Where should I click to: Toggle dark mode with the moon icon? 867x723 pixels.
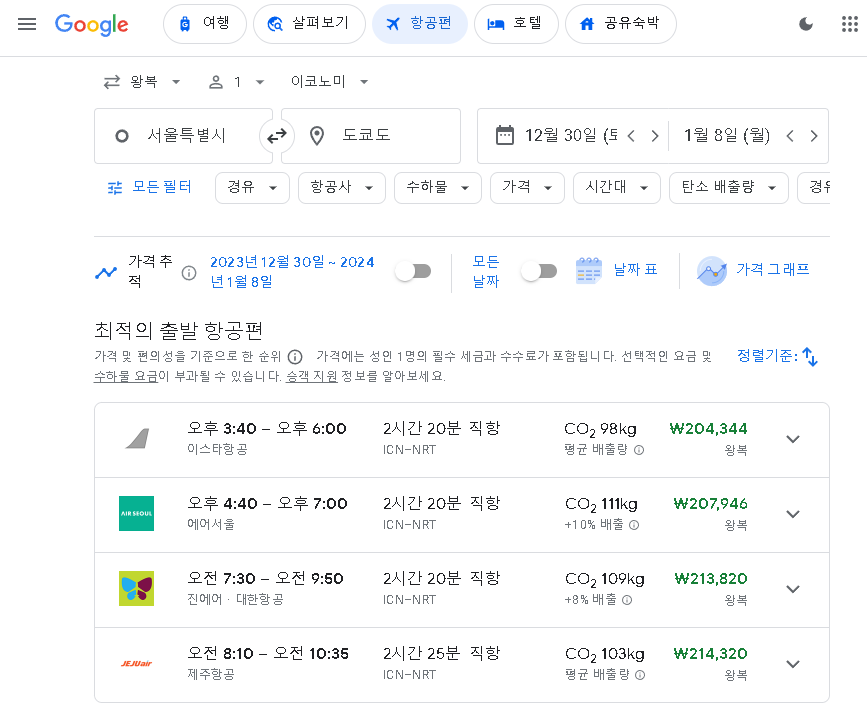pos(806,24)
